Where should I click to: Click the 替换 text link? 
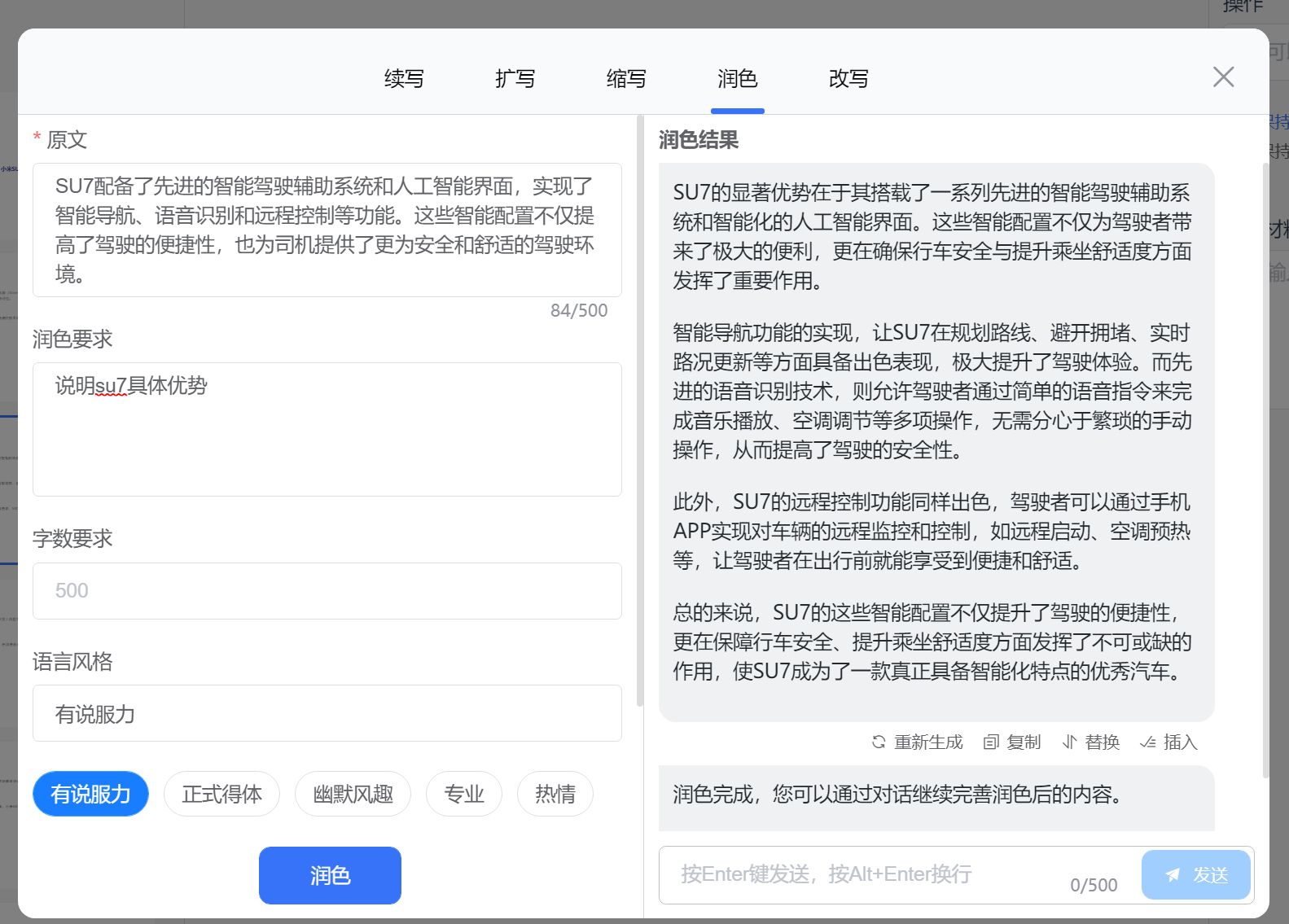[x=1103, y=742]
